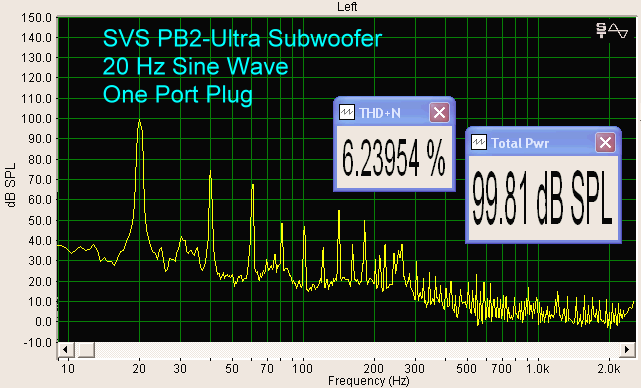Click the 100.0 value on the dB axis
Image resolution: width=641 pixels, height=388 pixels.
pyautogui.click(x=37, y=119)
